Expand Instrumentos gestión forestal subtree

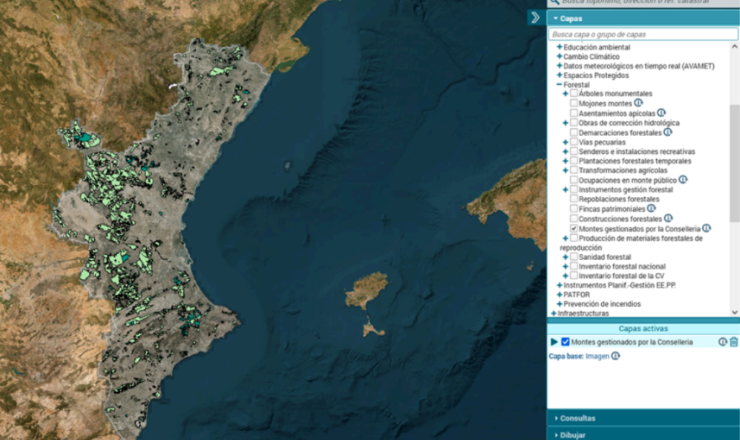point(565,190)
